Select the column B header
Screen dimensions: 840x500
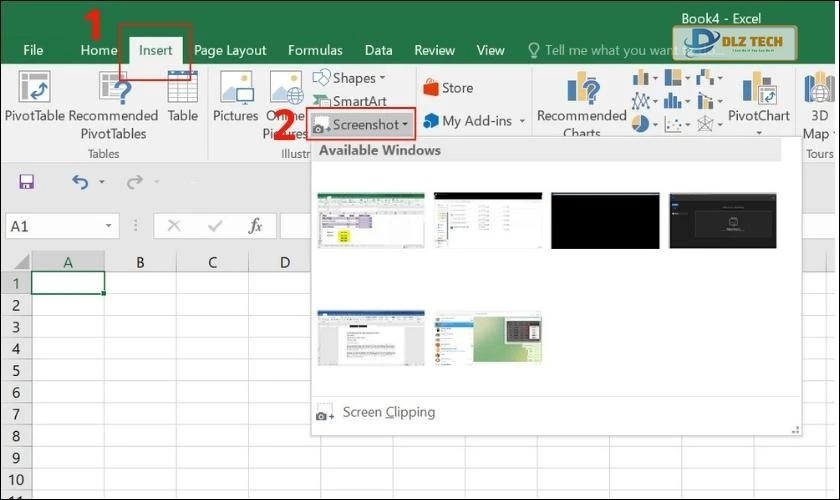[x=140, y=263]
